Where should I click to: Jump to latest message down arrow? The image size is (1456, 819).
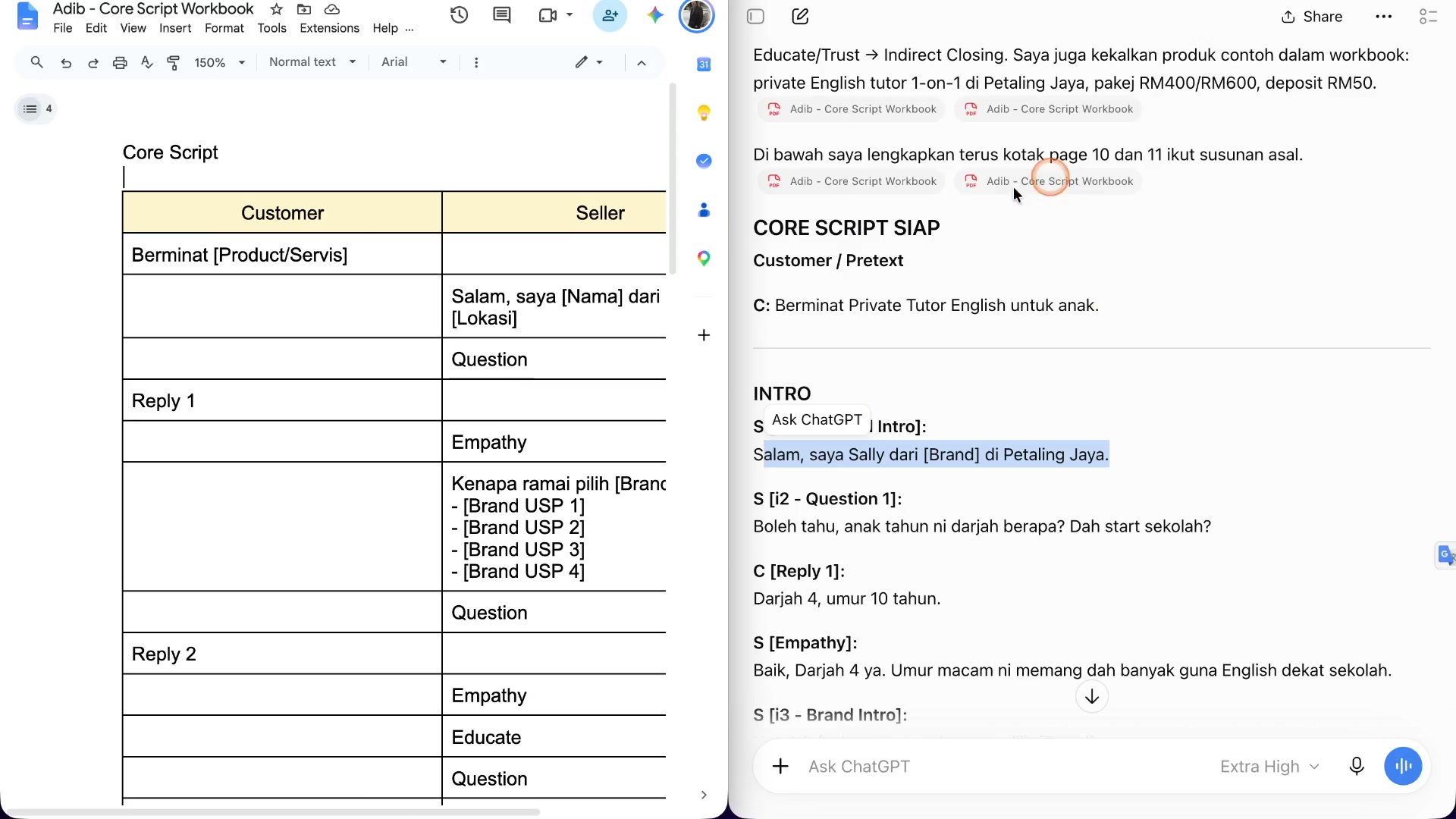(1092, 697)
